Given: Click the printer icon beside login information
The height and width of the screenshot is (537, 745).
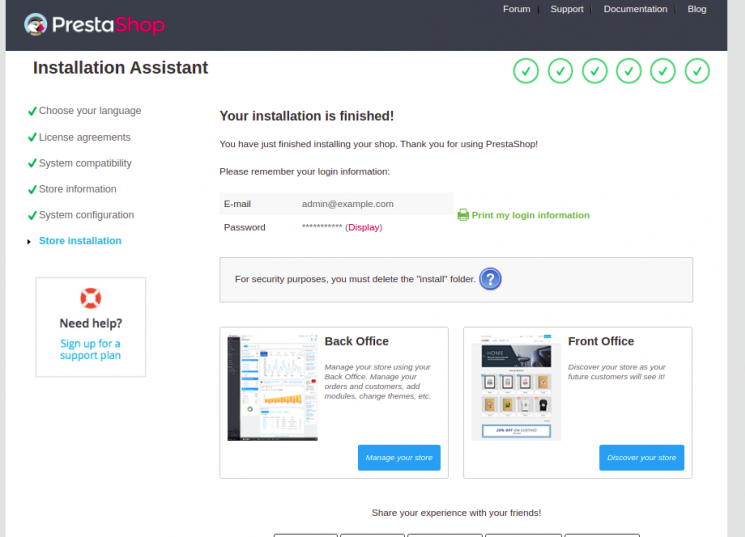Looking at the screenshot, I should point(463,215).
